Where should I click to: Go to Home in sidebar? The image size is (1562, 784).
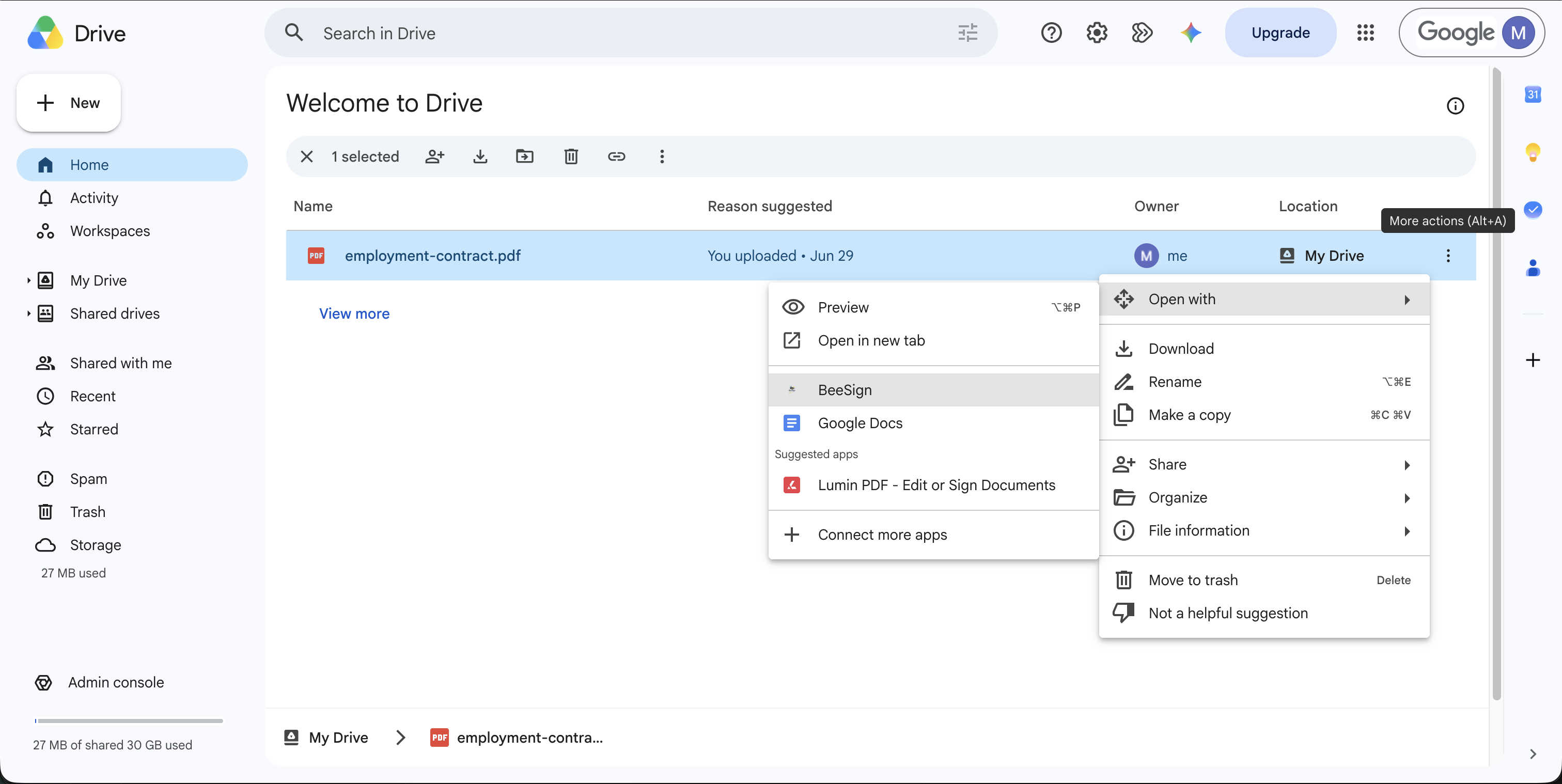coord(132,165)
